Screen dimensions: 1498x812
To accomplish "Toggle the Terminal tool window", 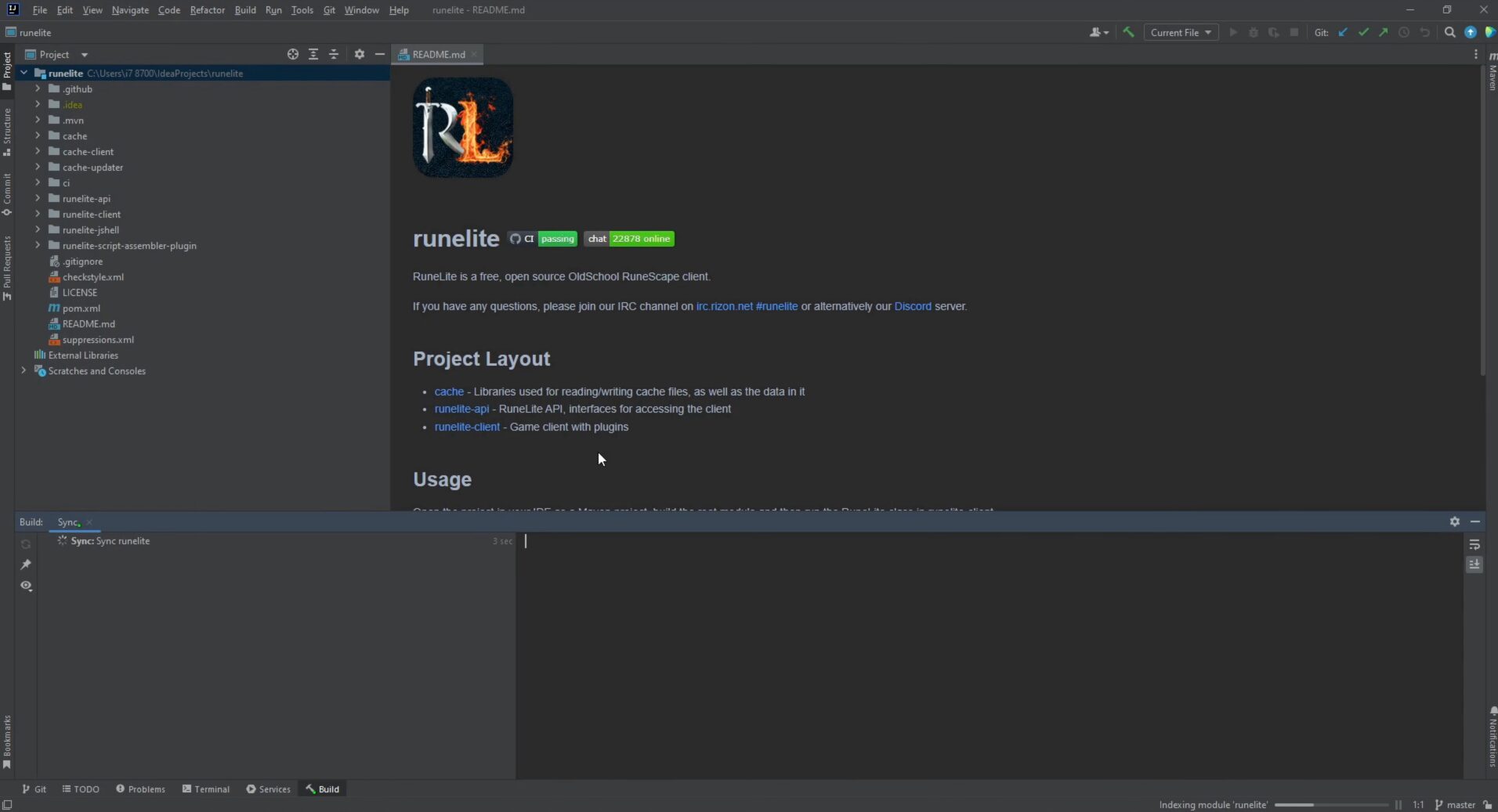I will (205, 789).
